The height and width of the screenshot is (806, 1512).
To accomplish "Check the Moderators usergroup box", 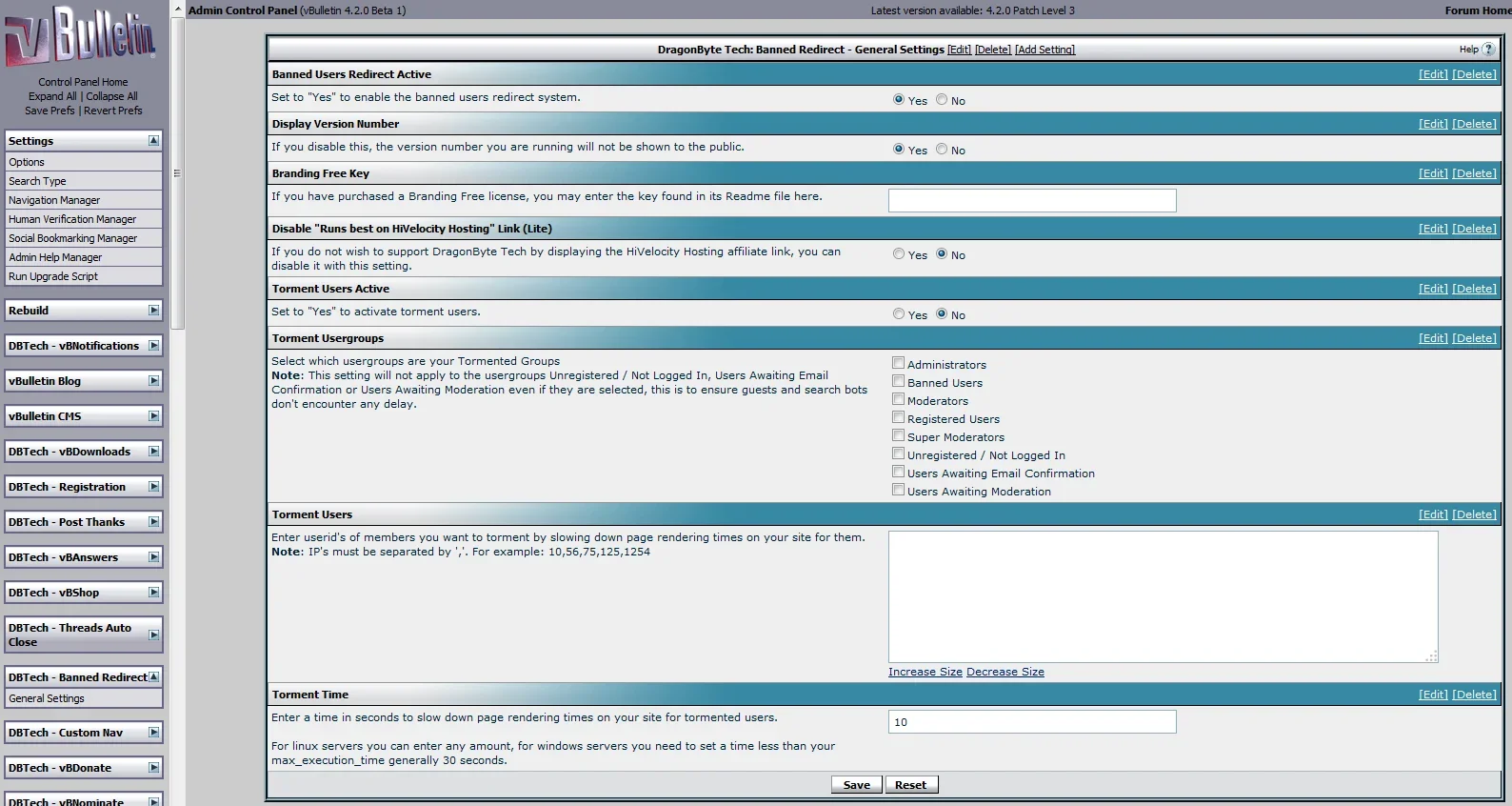I will pyautogui.click(x=898, y=399).
